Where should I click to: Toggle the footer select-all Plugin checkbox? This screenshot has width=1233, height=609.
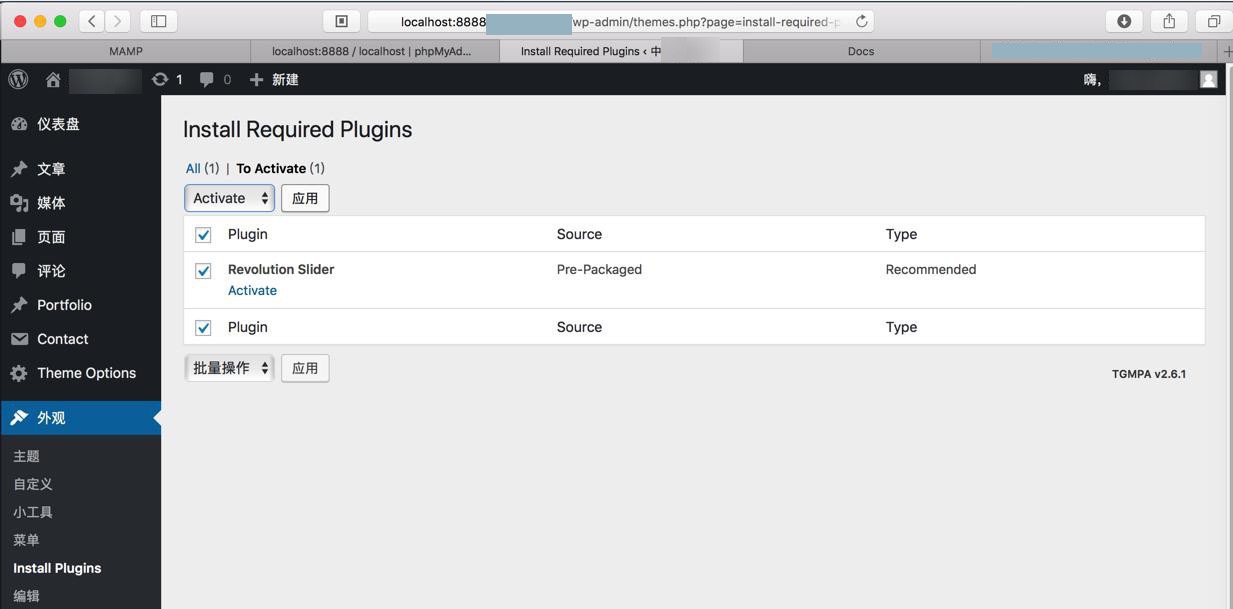pyautogui.click(x=203, y=328)
